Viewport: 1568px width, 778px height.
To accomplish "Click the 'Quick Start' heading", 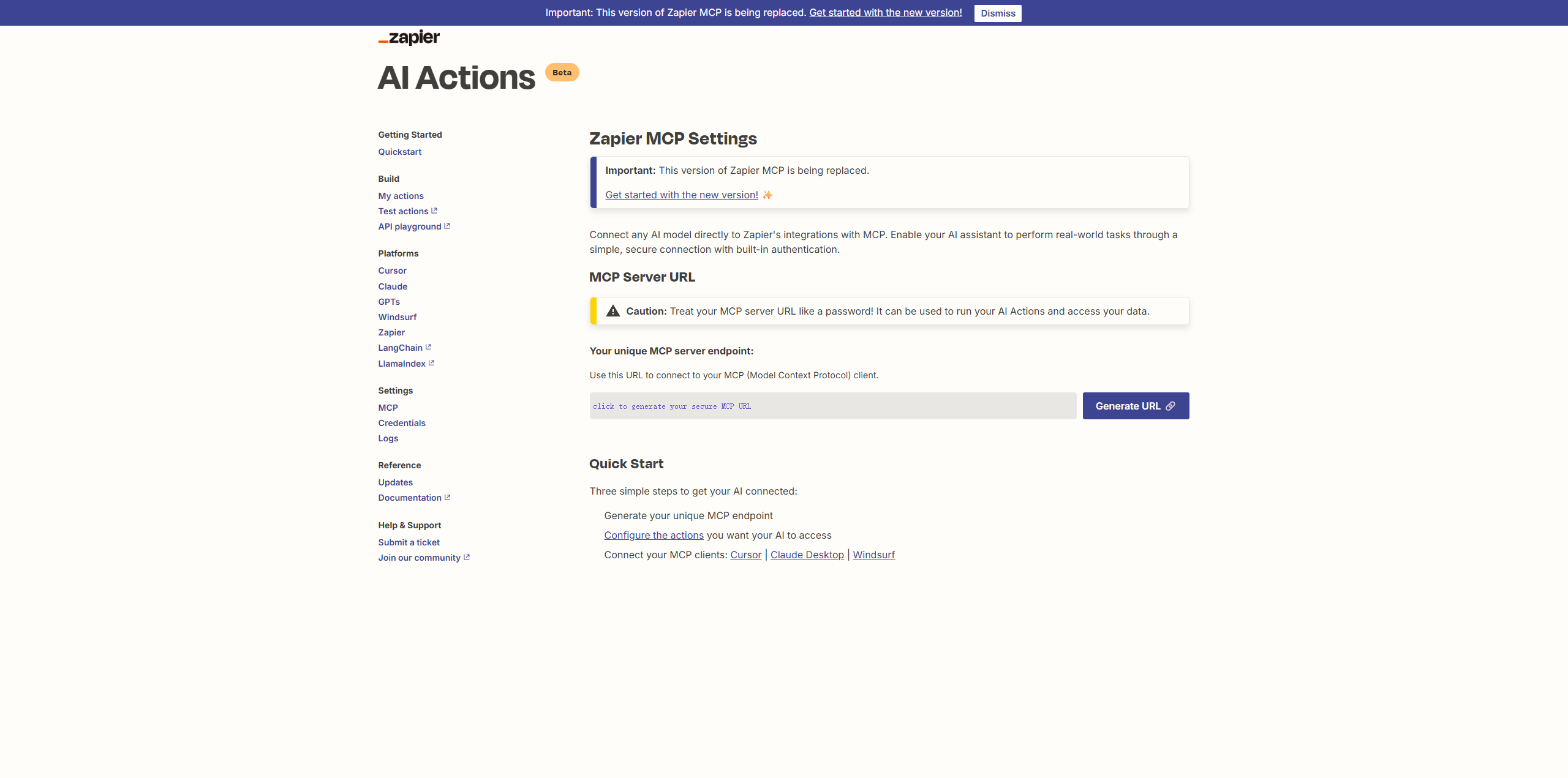I will click(x=626, y=464).
